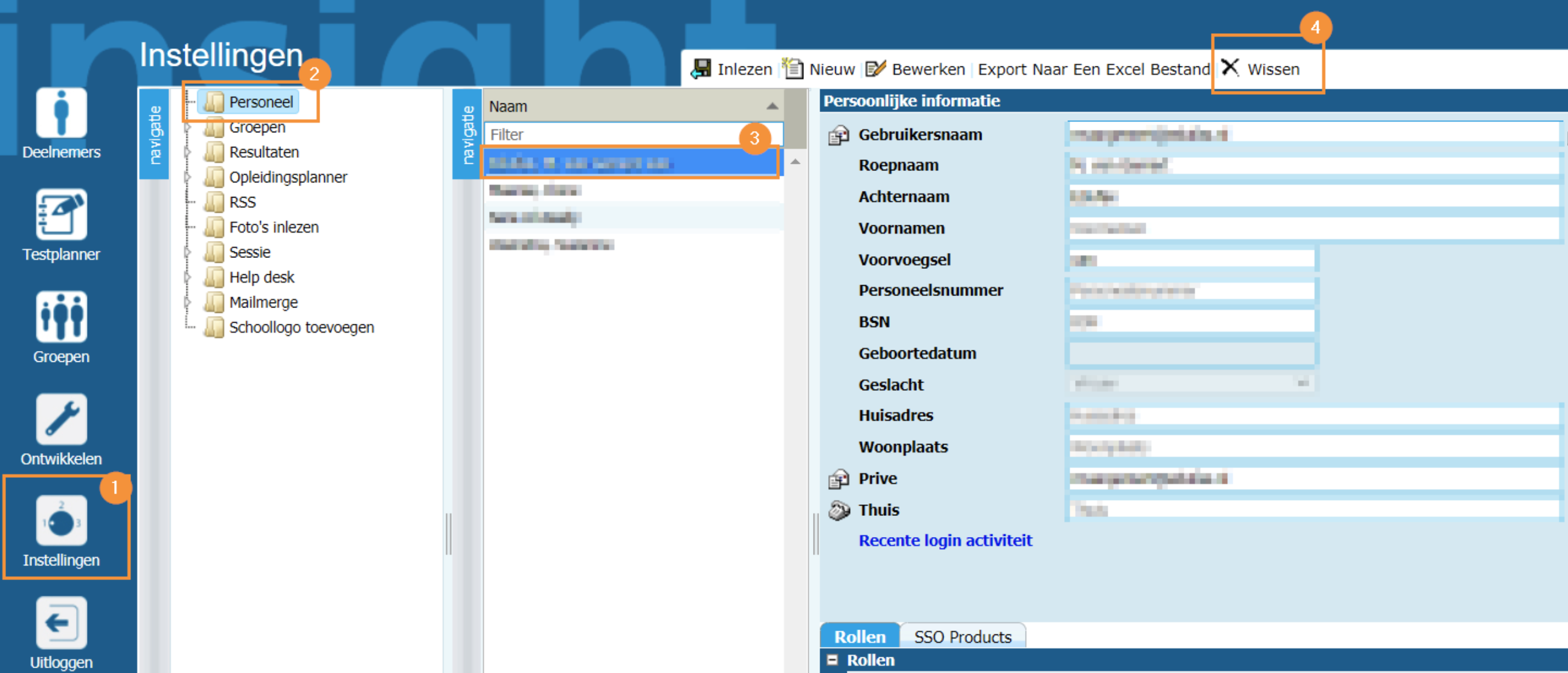Click the Instellingen dial icon
Screen dimensions: 1568x673
click(x=61, y=521)
